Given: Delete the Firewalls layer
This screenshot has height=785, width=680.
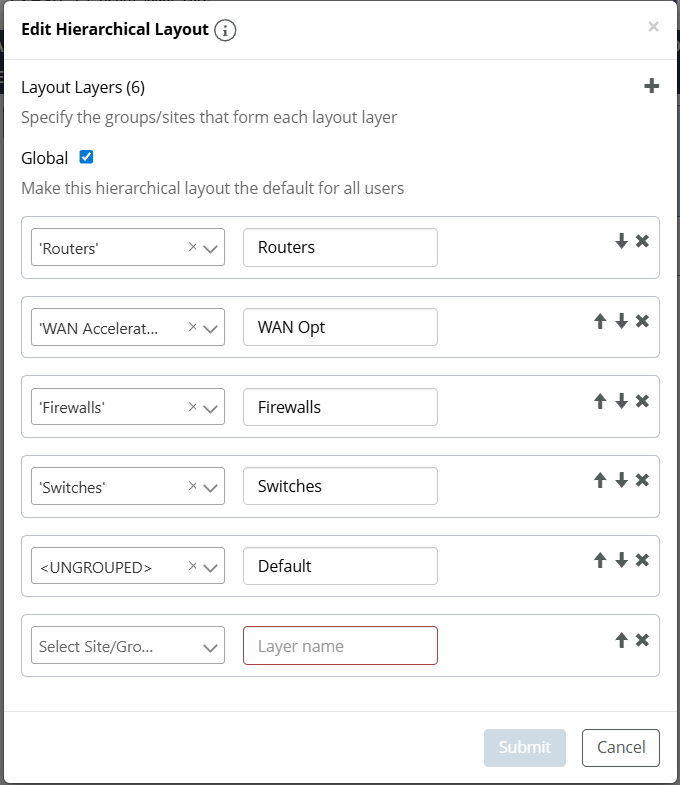Looking at the screenshot, I should (x=642, y=401).
